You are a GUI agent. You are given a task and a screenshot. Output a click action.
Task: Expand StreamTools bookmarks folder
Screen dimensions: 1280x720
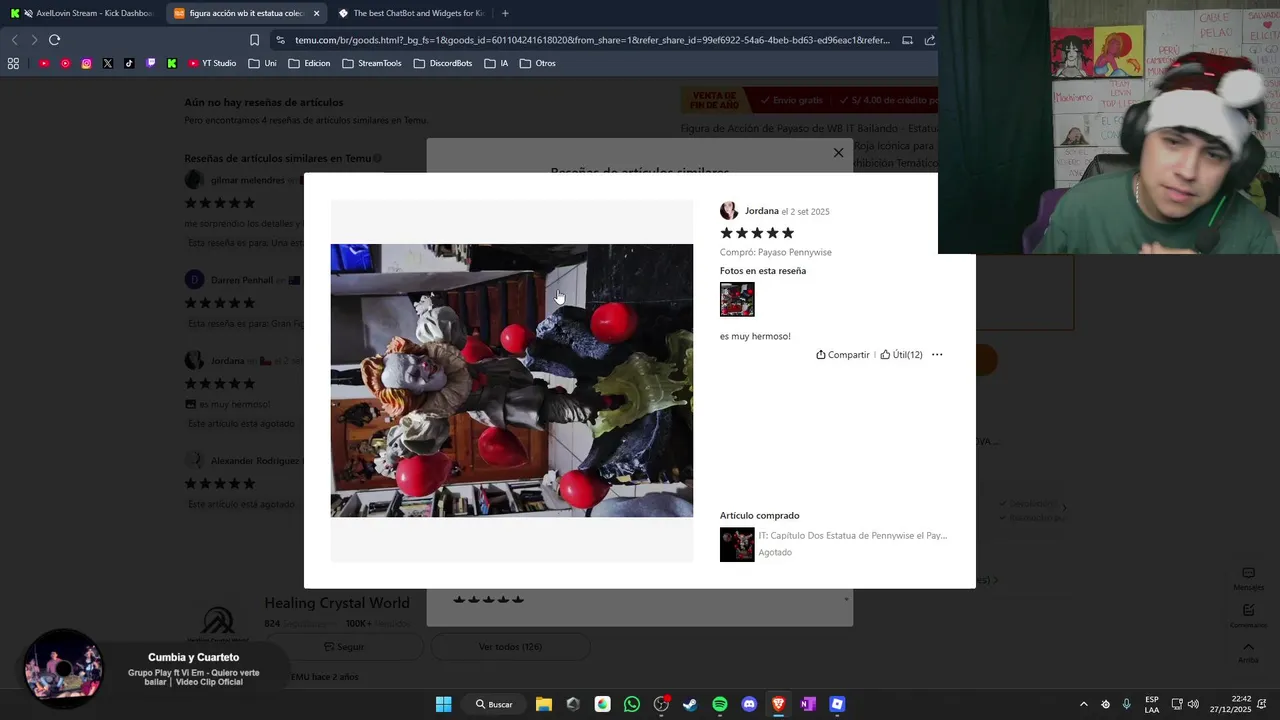click(x=371, y=63)
